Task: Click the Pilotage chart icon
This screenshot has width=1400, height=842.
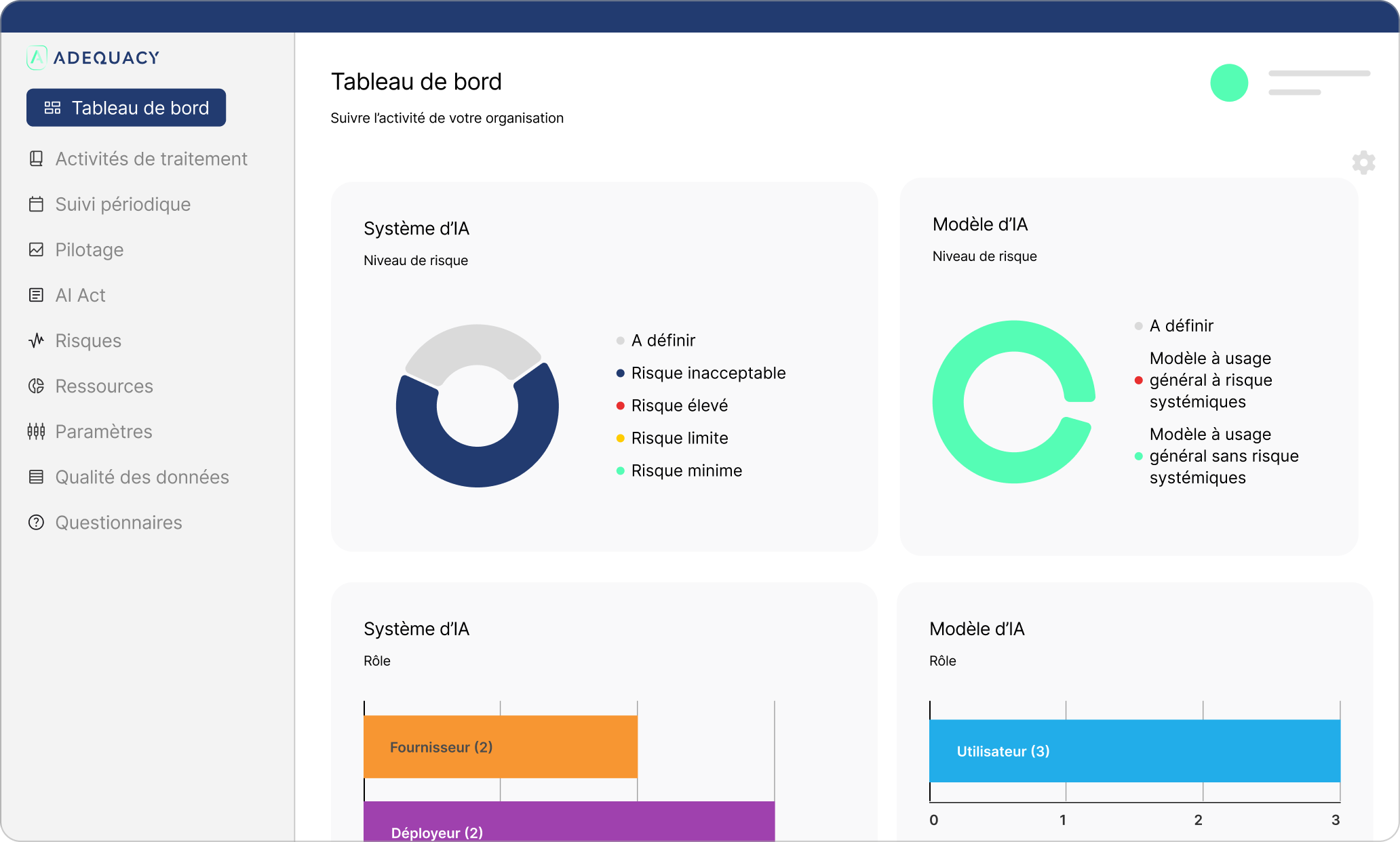Action: point(37,249)
